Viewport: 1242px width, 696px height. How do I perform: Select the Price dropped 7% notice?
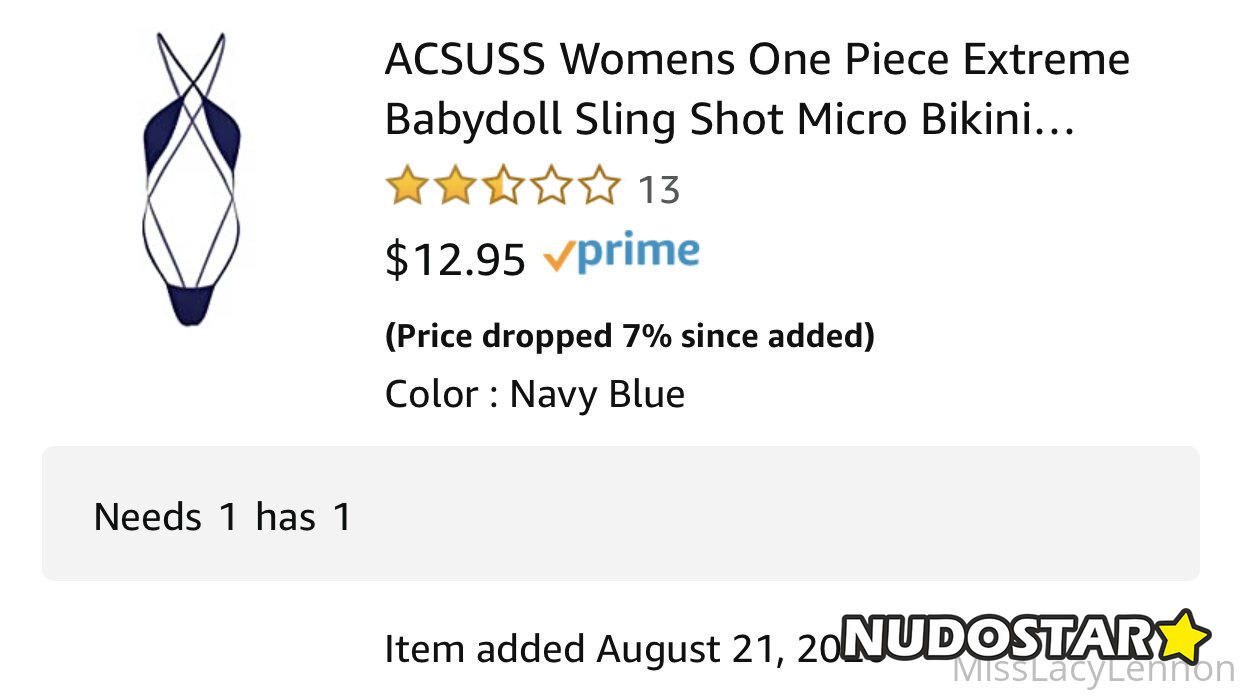629,336
